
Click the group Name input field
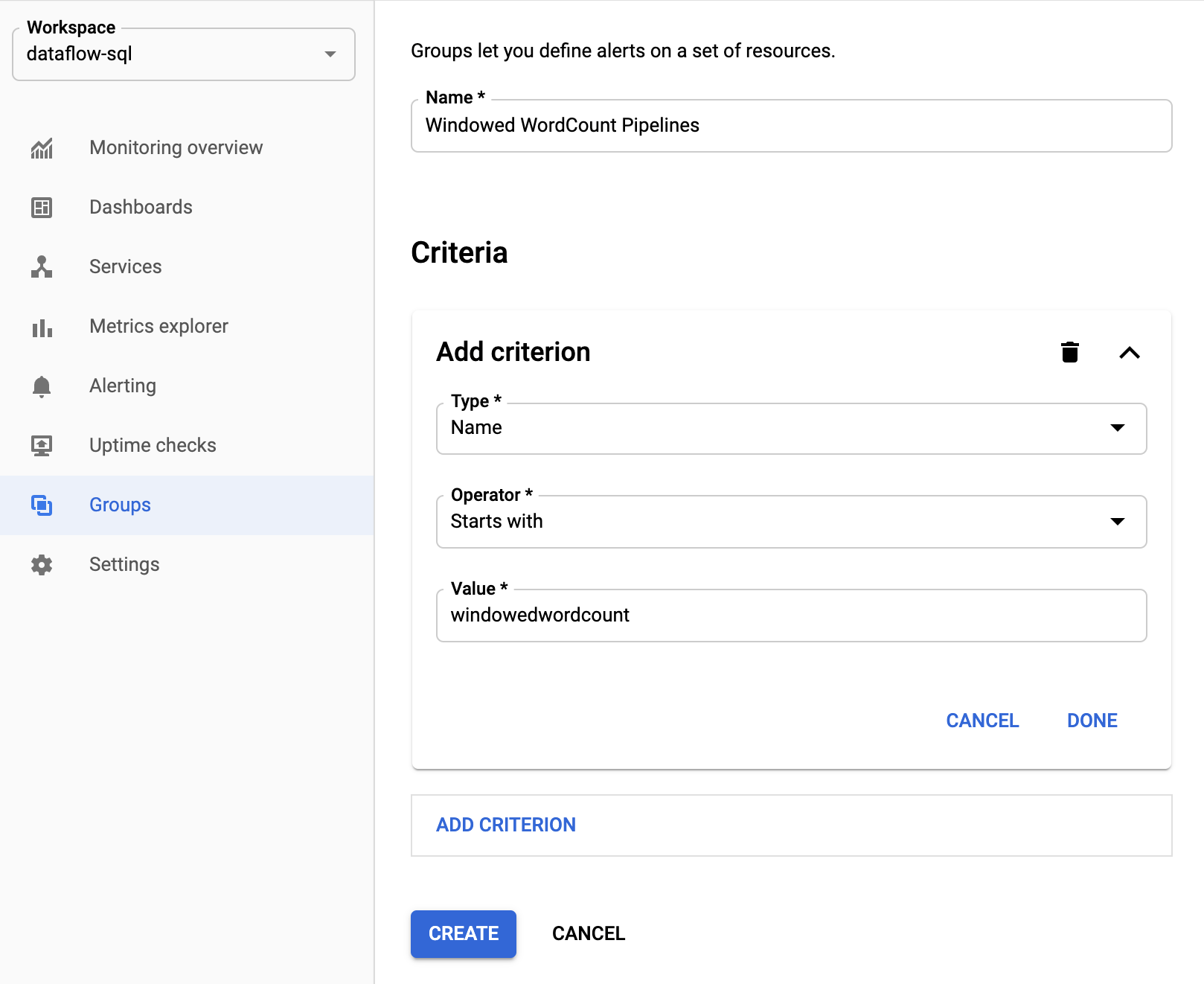pos(790,126)
